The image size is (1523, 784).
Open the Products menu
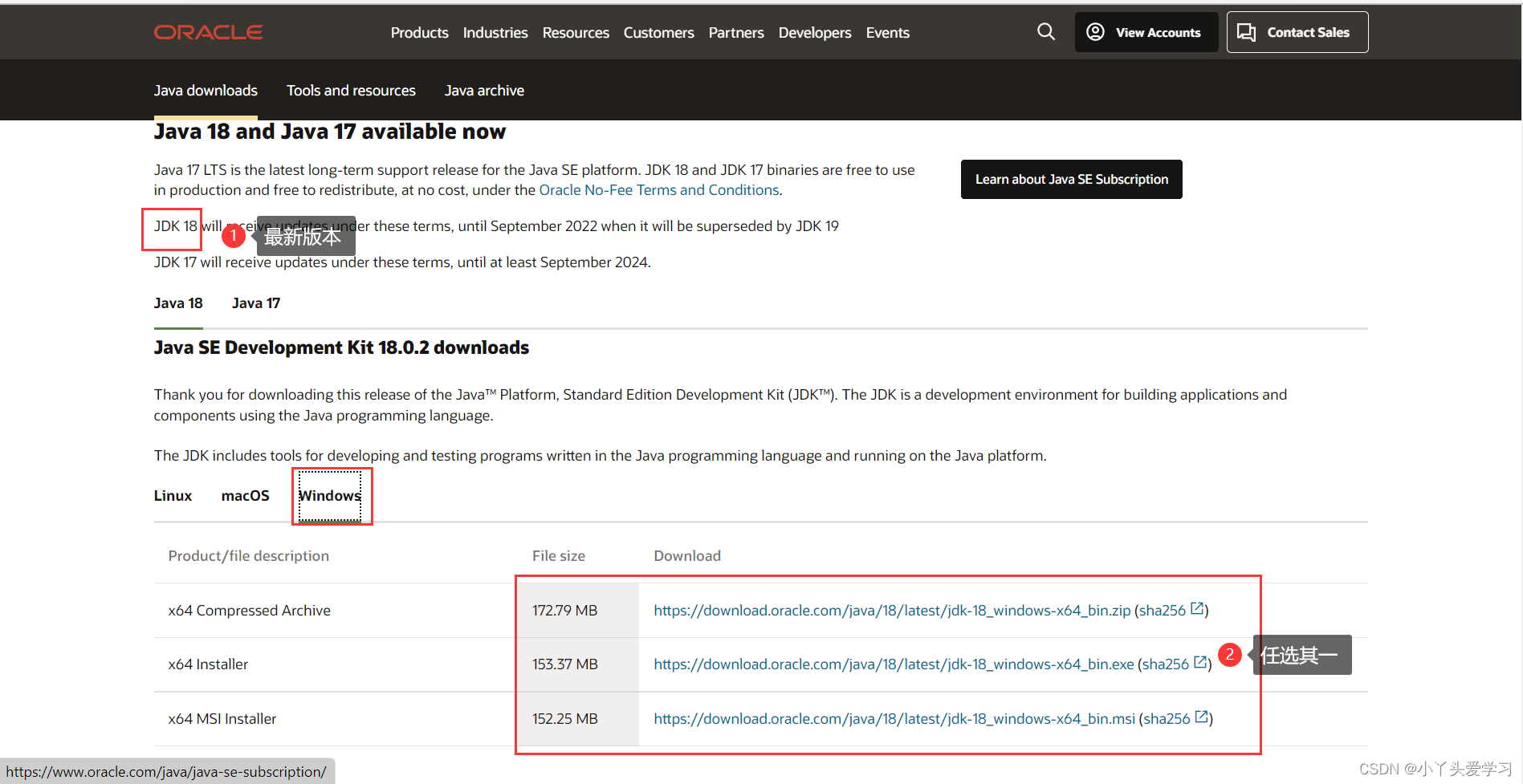point(419,33)
